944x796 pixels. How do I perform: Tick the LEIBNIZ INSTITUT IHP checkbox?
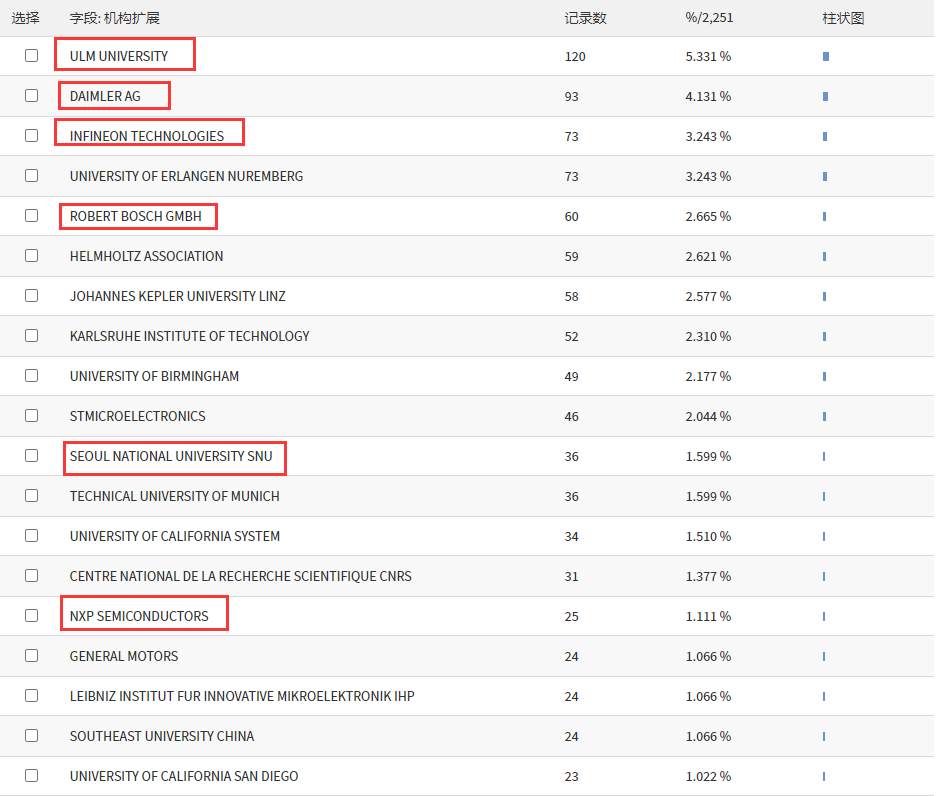click(31, 695)
